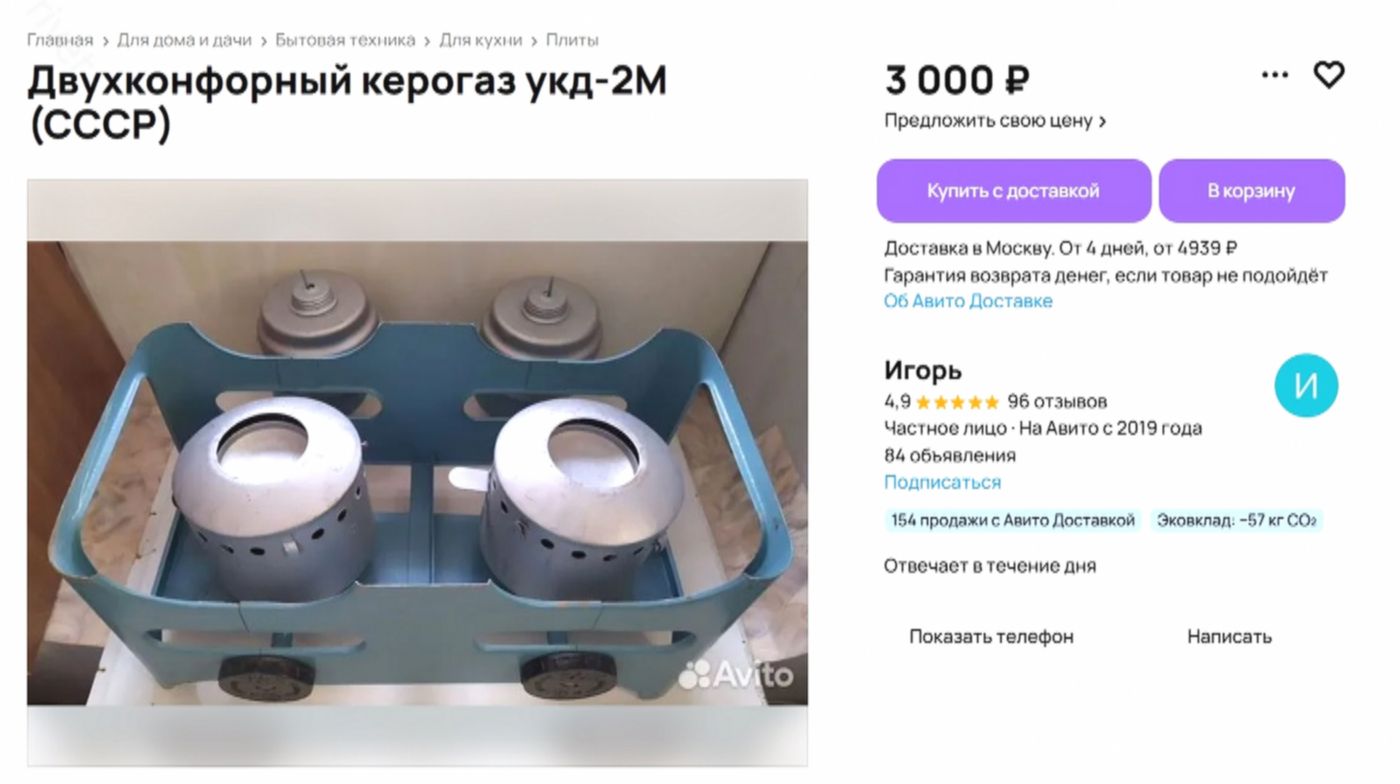Open the three-dots more options menu

click(1275, 75)
